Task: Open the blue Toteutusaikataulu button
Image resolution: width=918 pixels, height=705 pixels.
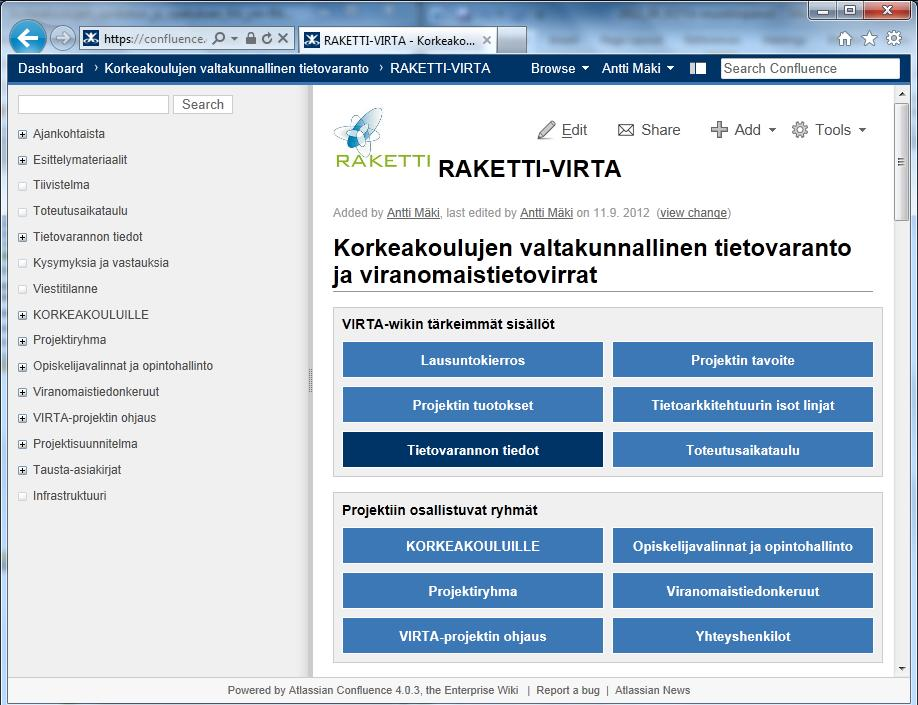Action: 742,450
